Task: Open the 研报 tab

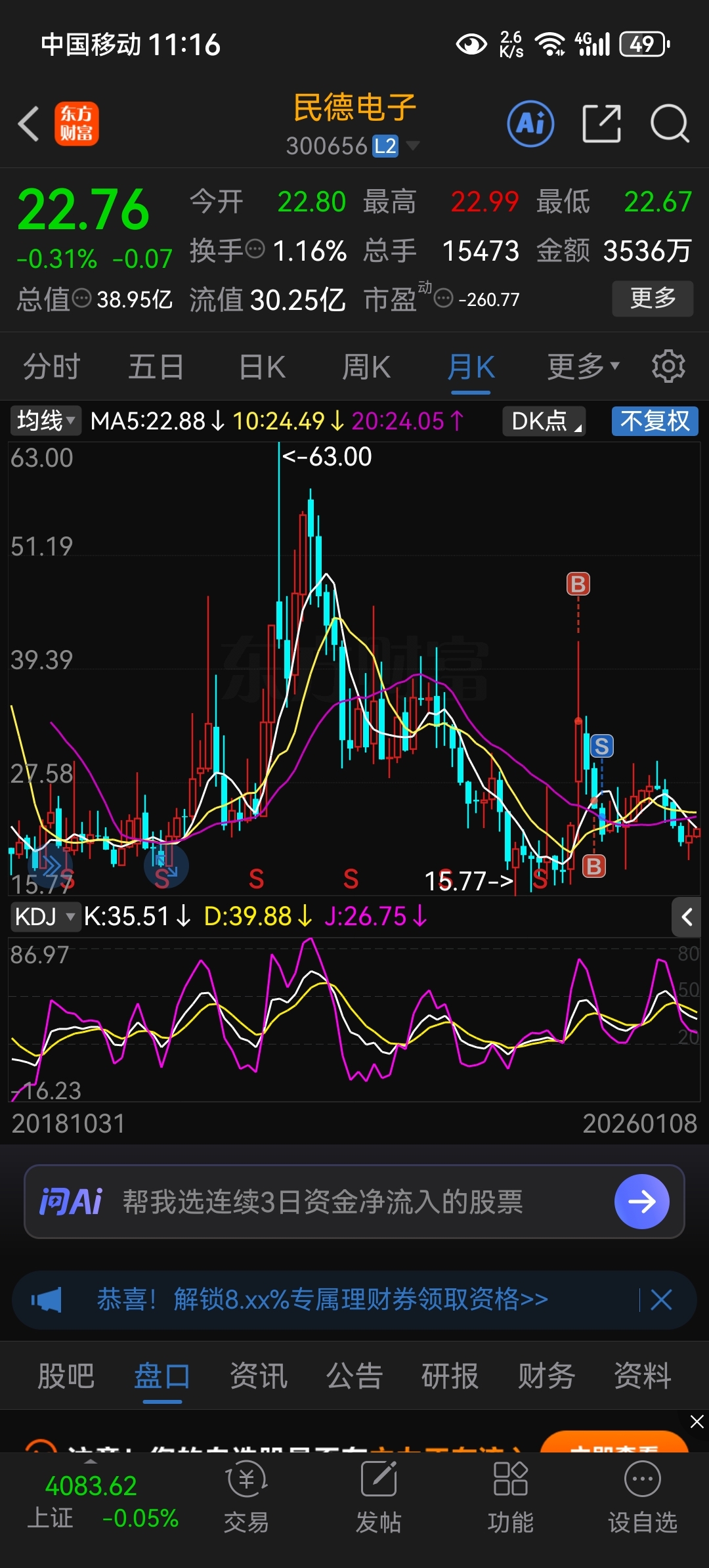Action: (450, 1376)
